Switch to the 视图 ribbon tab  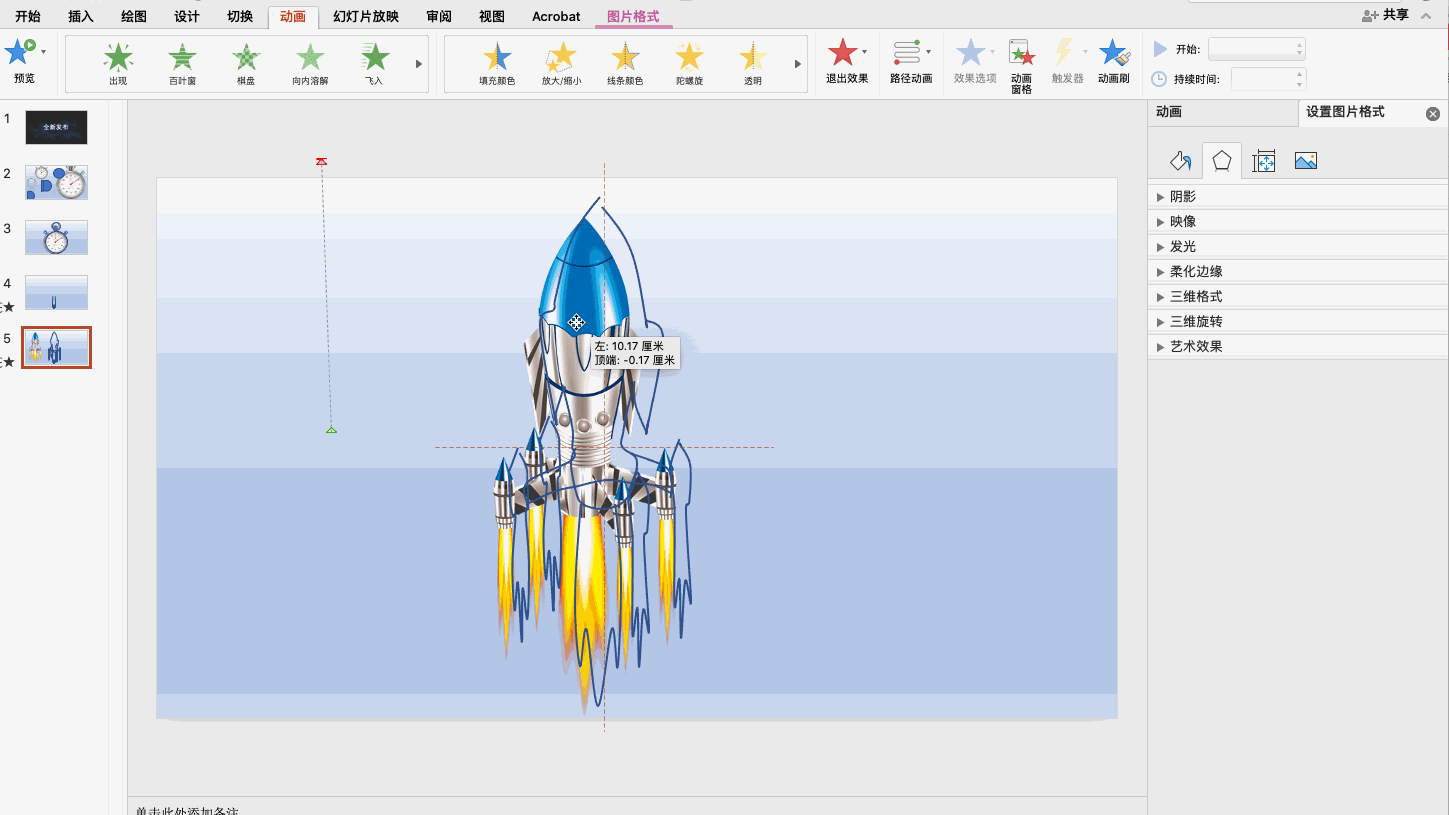tap(492, 16)
